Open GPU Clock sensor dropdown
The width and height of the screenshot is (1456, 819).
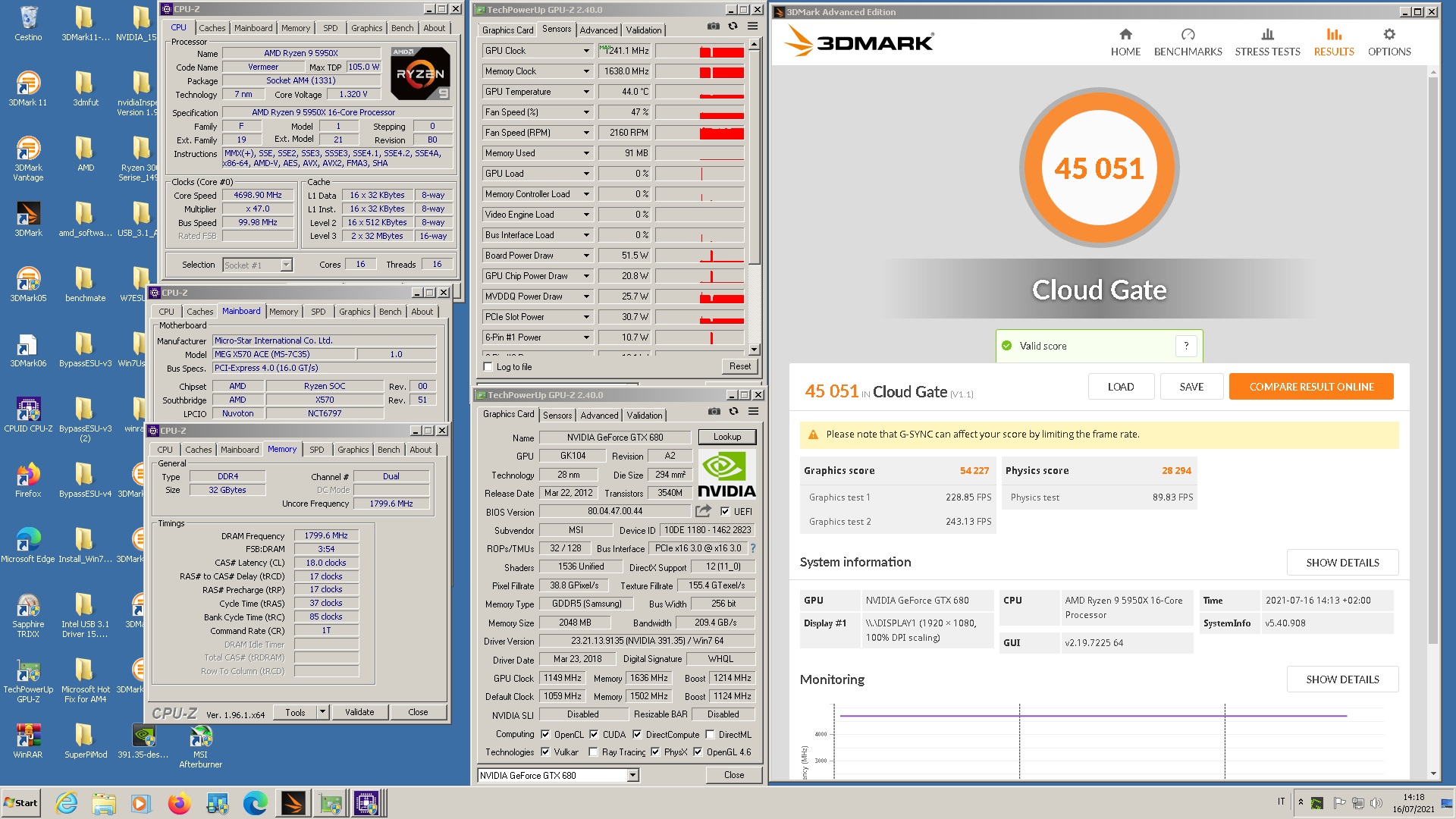coord(586,51)
